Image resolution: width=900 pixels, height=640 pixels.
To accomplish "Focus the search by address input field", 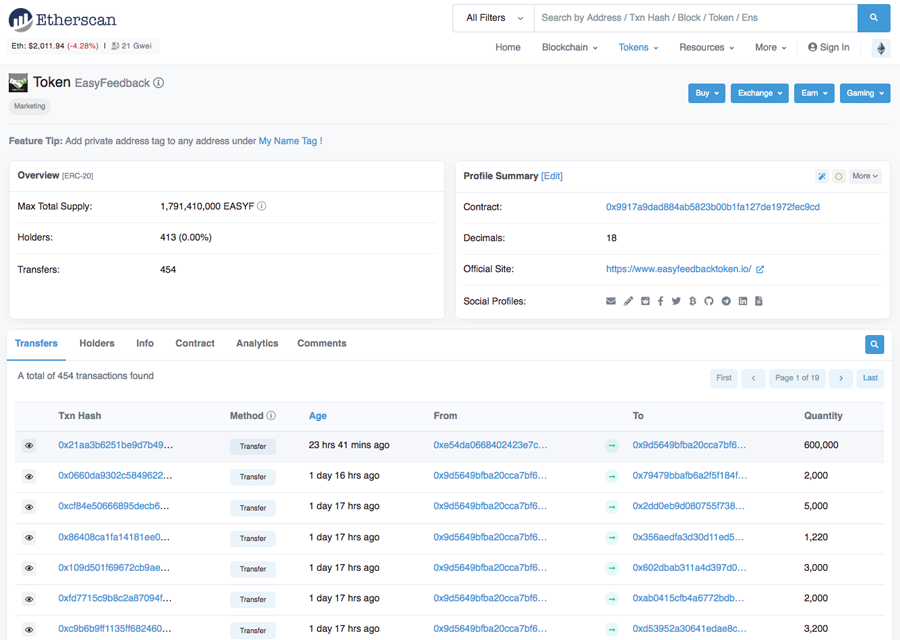I will (x=696, y=18).
